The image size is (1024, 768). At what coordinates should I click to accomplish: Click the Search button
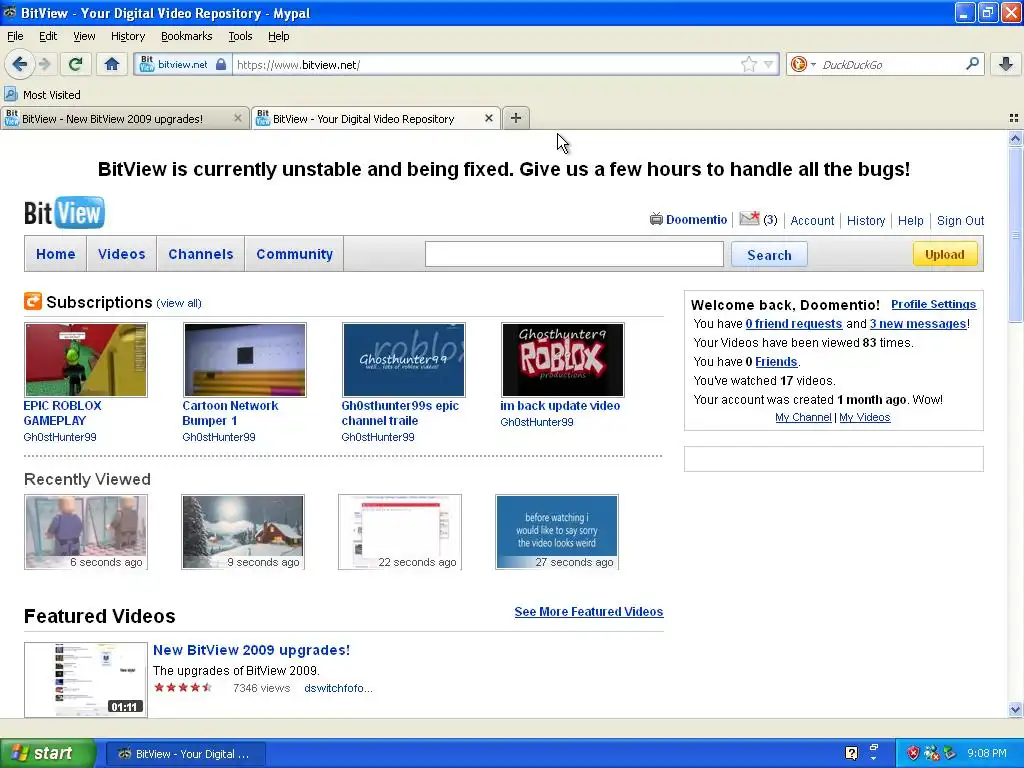(x=769, y=255)
